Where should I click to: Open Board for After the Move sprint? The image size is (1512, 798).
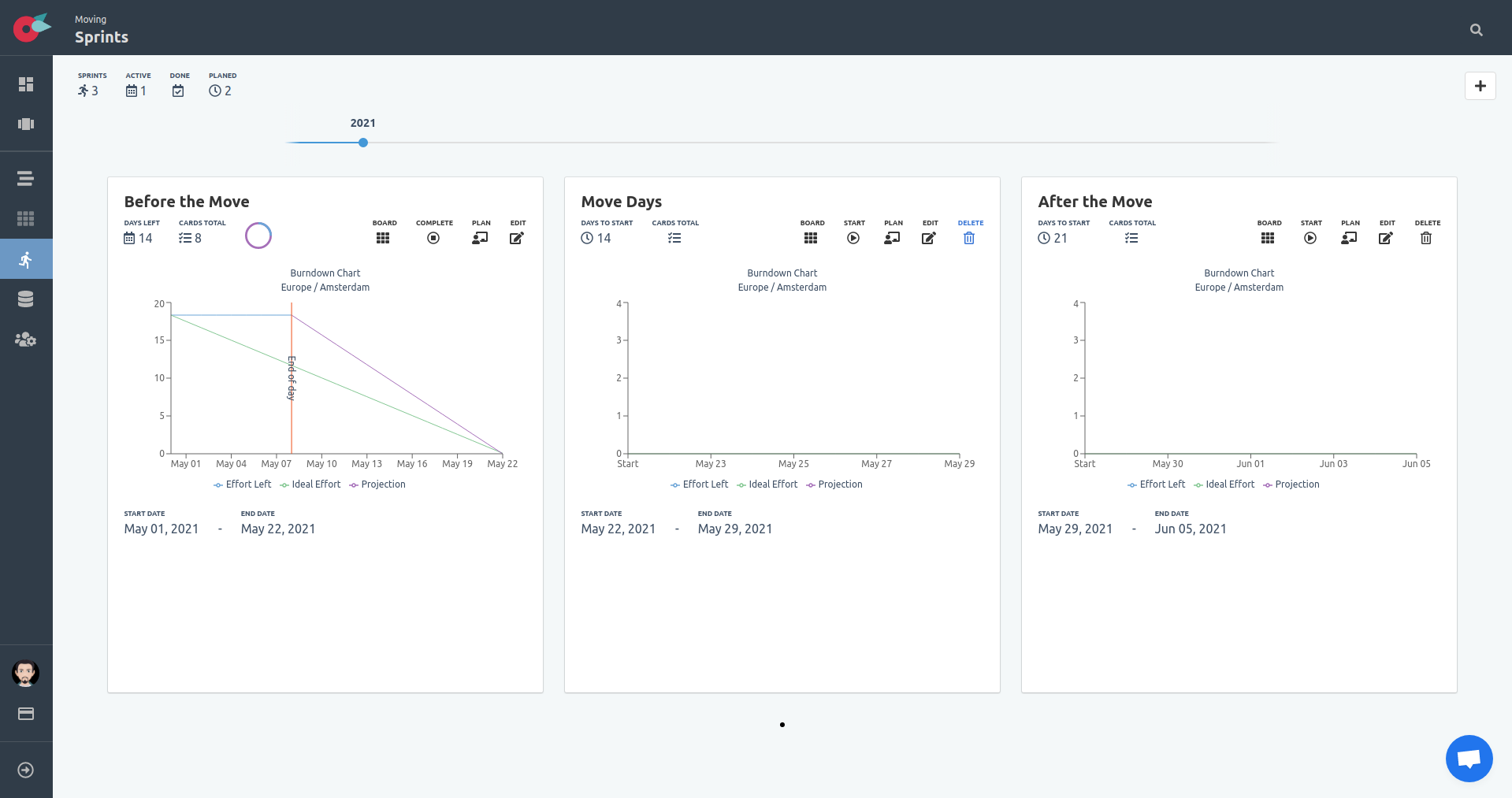point(1269,233)
